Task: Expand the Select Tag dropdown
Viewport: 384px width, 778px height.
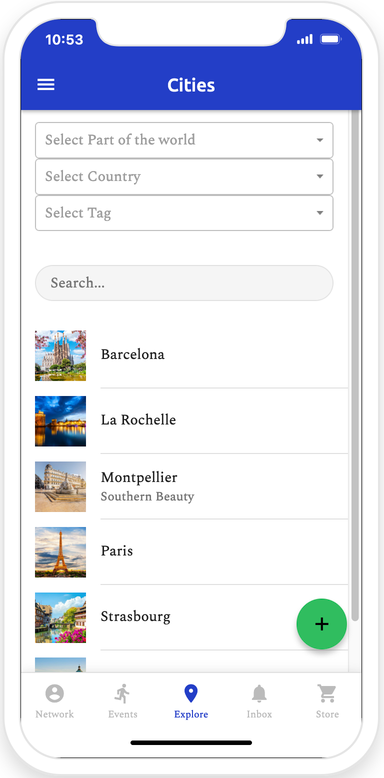Action: [x=184, y=213]
